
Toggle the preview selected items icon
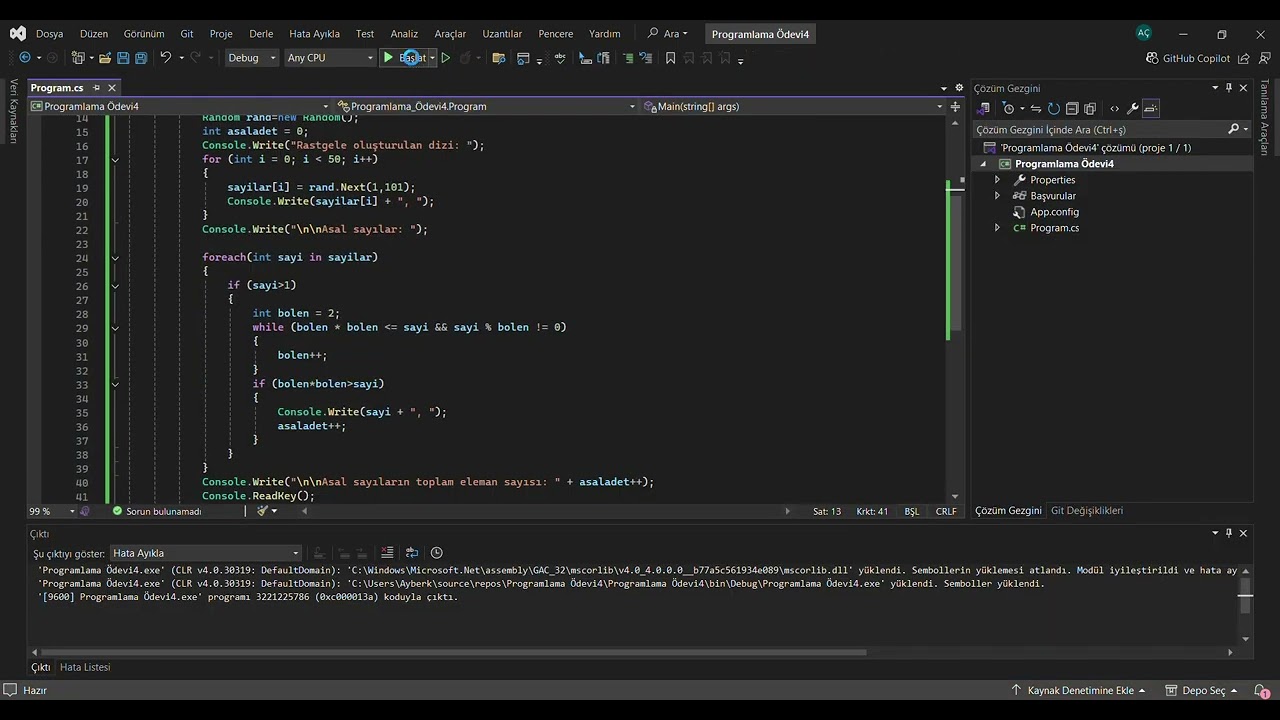pyautogui.click(x=1151, y=108)
